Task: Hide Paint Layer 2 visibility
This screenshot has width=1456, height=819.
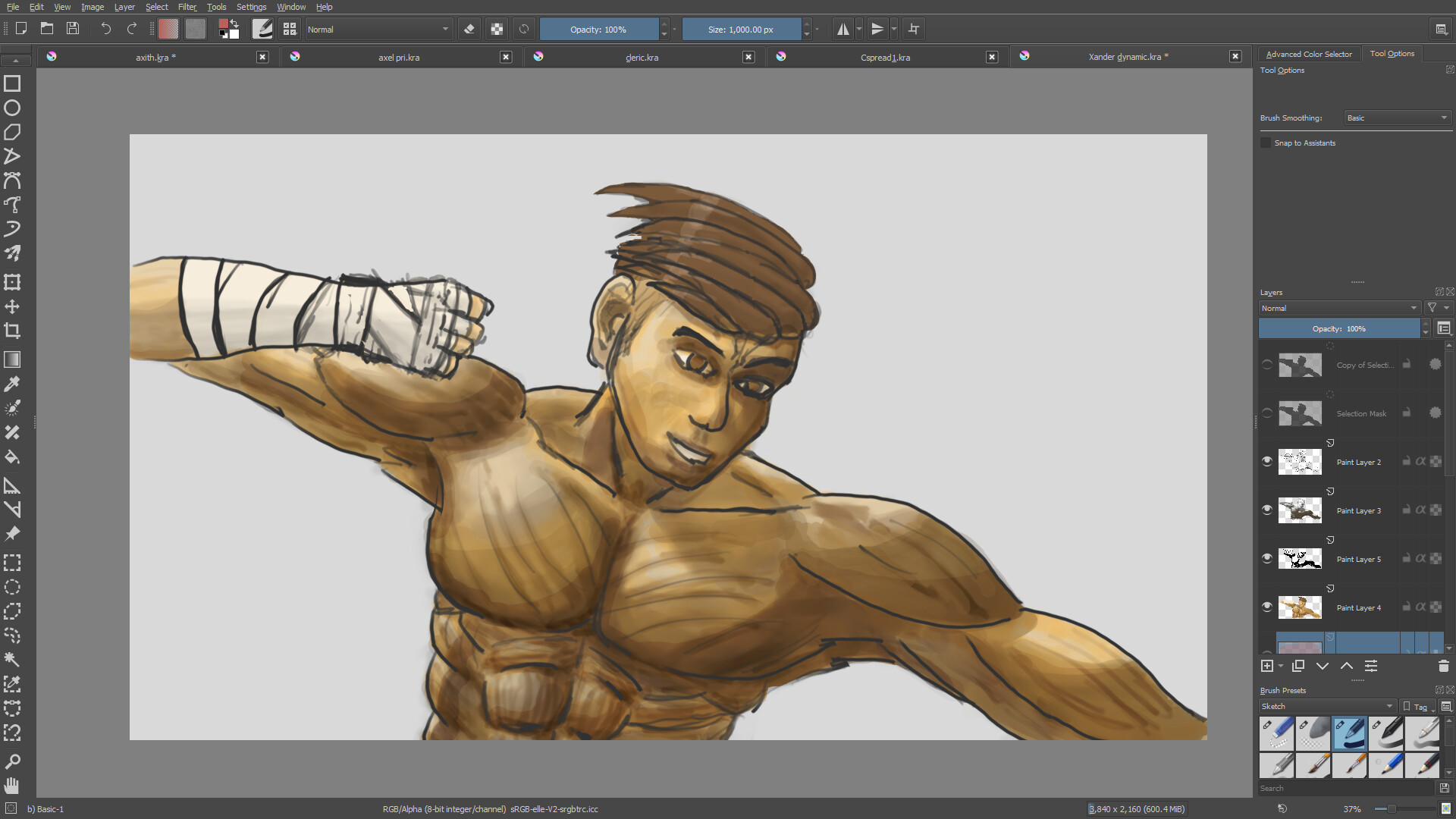Action: point(1267,461)
